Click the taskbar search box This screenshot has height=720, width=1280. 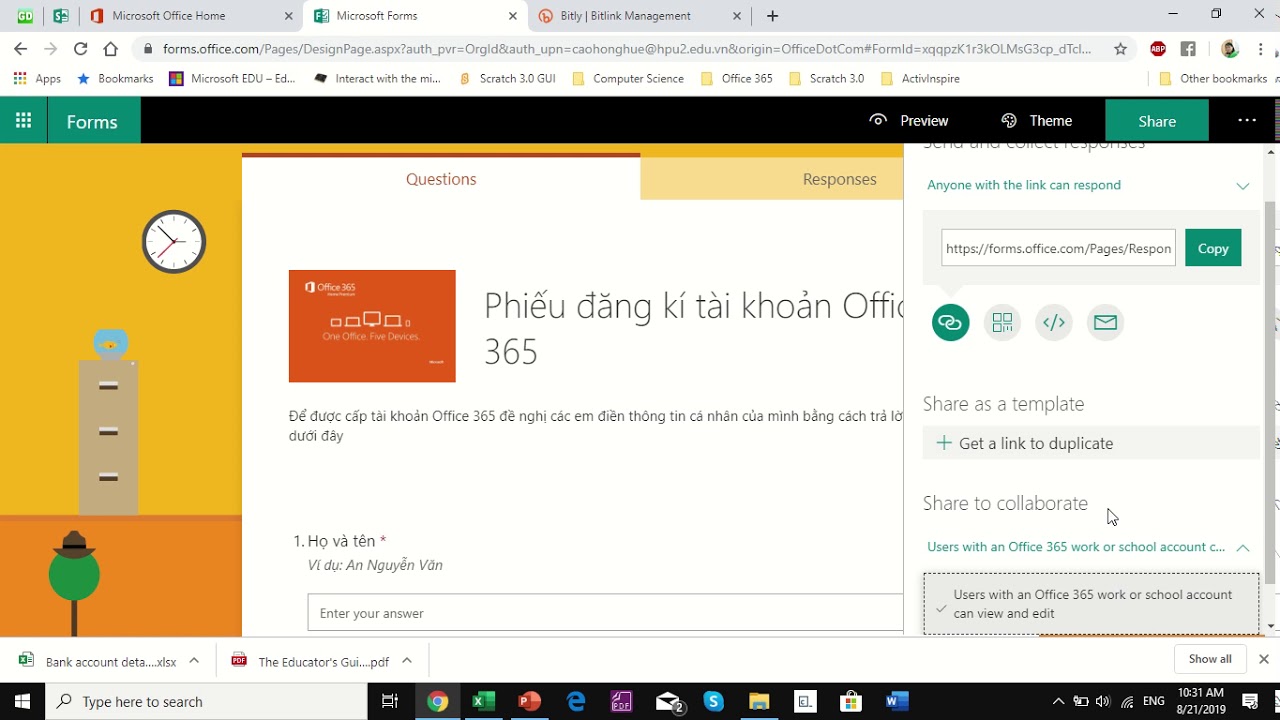207,701
